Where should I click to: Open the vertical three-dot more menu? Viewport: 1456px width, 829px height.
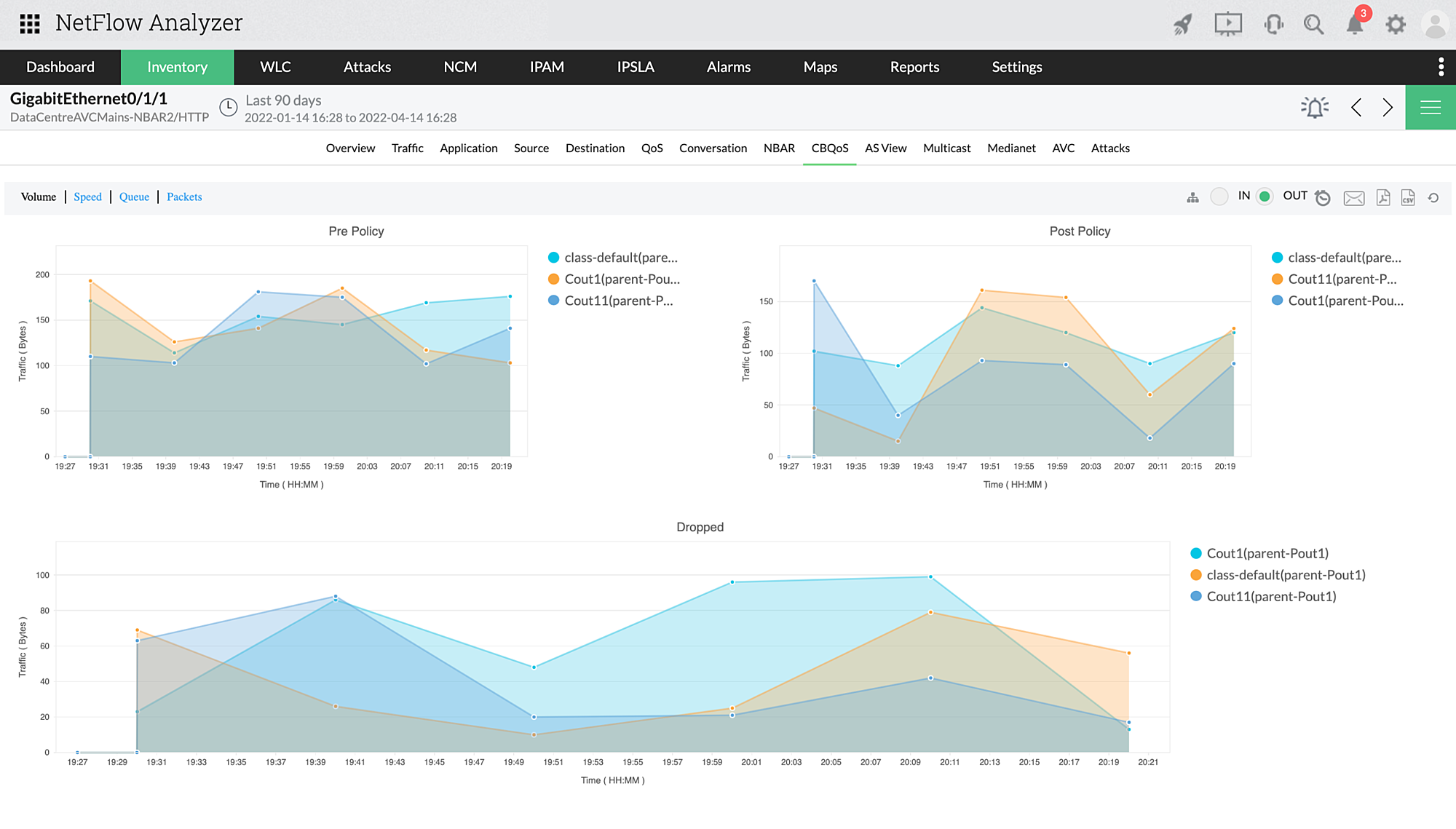(1441, 67)
